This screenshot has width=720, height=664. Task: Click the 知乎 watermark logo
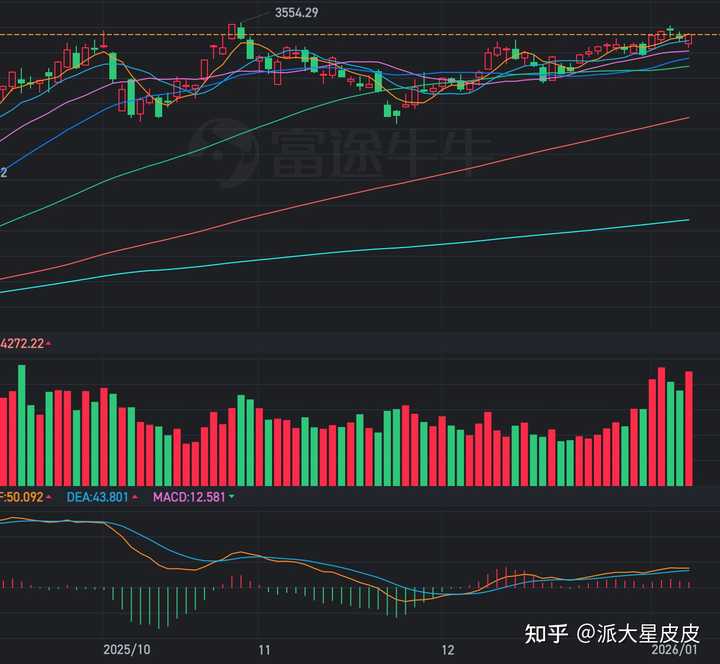[x=546, y=634]
